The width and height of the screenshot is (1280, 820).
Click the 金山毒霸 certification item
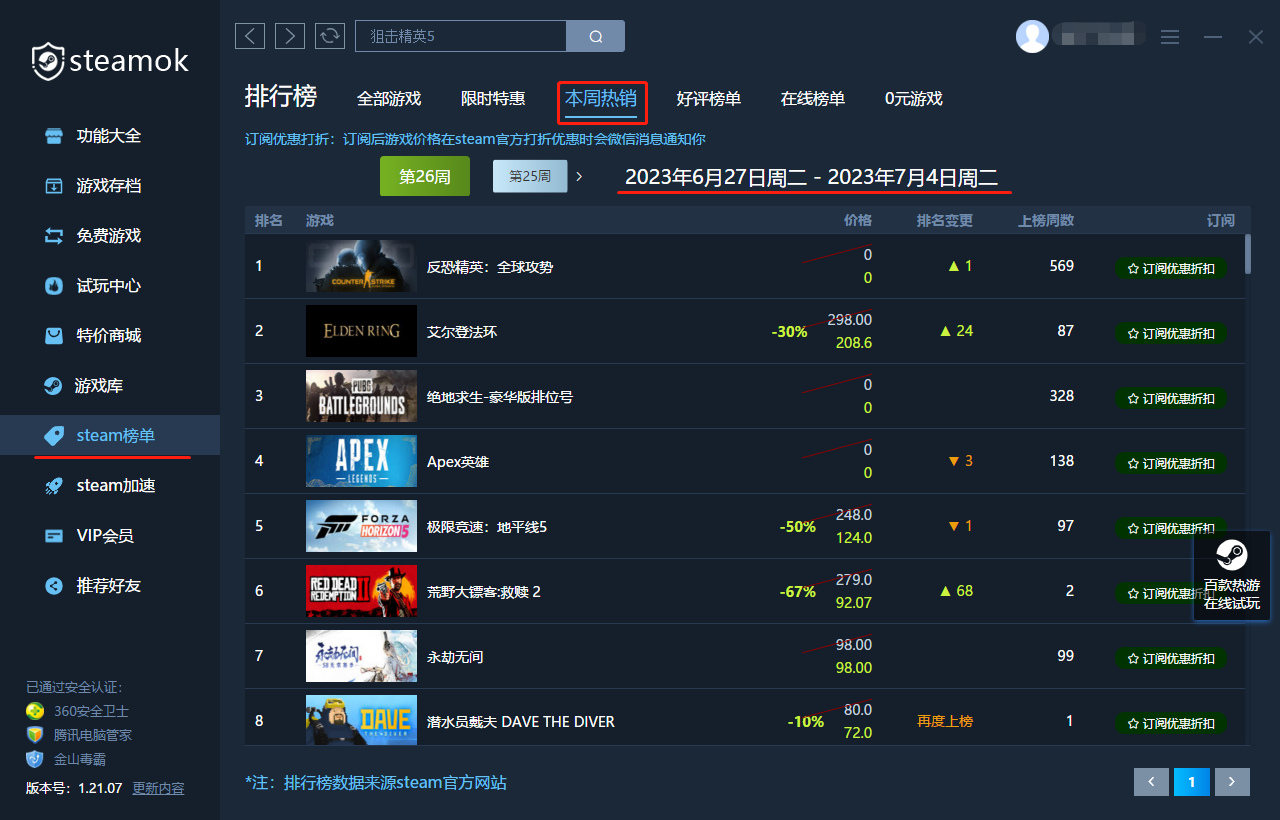click(x=67, y=759)
